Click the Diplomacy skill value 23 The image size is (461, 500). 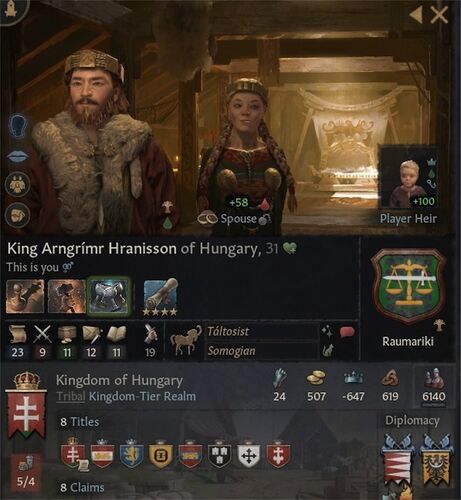coord(17,352)
